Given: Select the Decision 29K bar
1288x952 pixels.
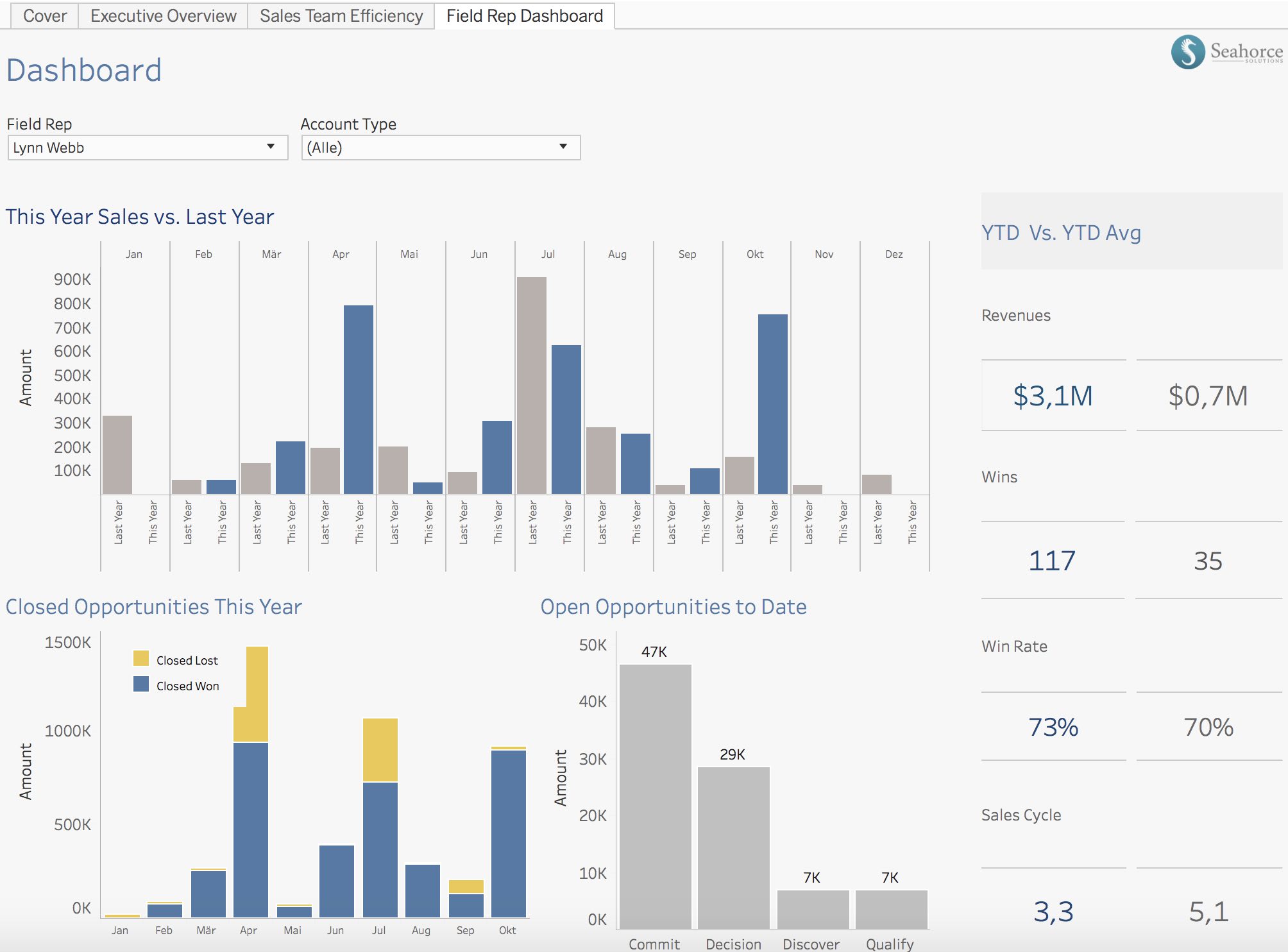Looking at the screenshot, I should click(x=733, y=847).
